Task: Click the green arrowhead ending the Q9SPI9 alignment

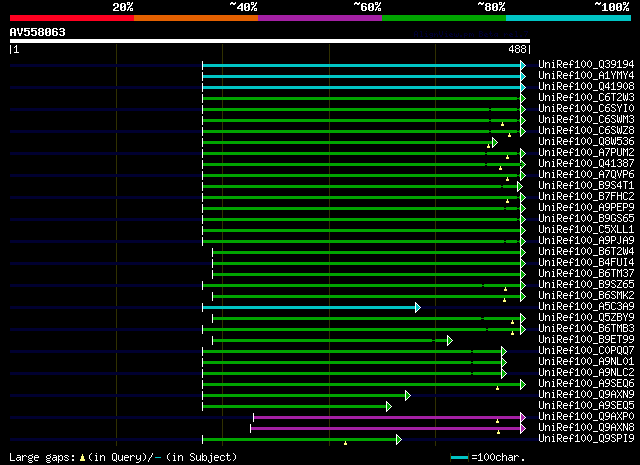Action: [x=399, y=439]
